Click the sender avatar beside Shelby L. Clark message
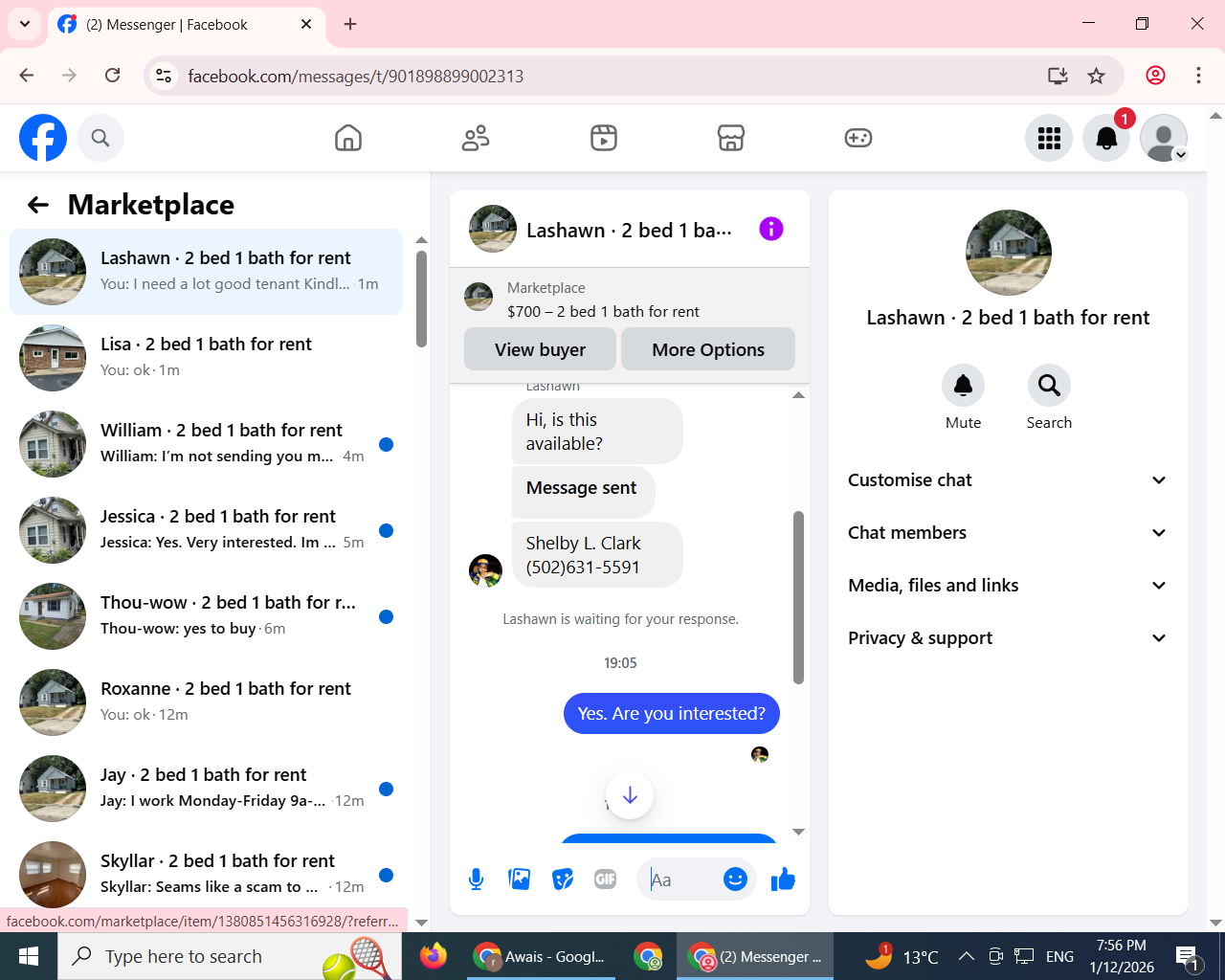 (x=485, y=570)
